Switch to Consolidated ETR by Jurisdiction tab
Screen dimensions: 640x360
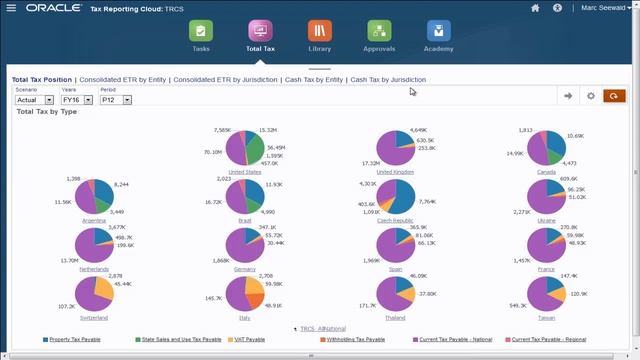(225, 80)
